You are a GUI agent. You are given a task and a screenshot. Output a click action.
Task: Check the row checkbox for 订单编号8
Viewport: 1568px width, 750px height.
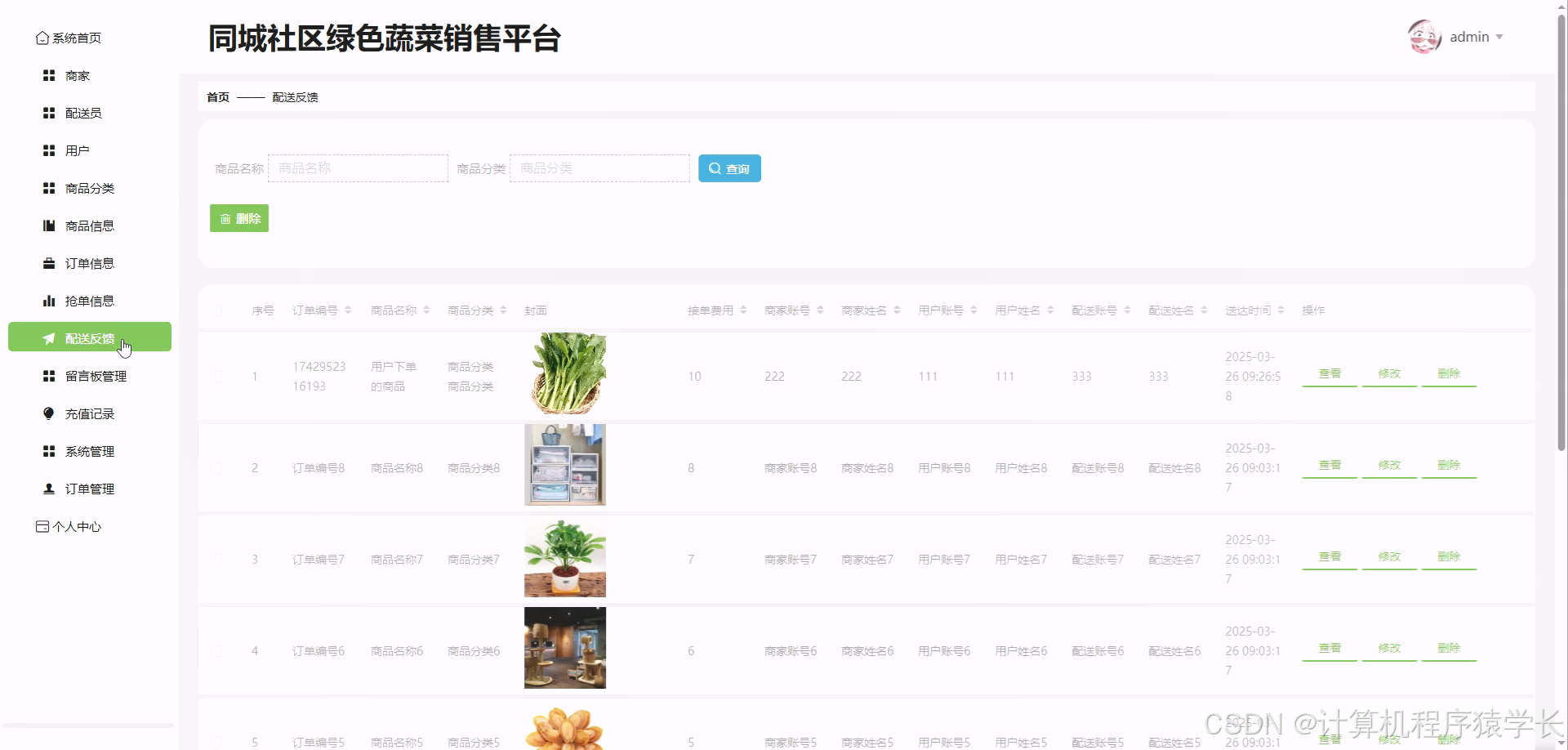216,467
